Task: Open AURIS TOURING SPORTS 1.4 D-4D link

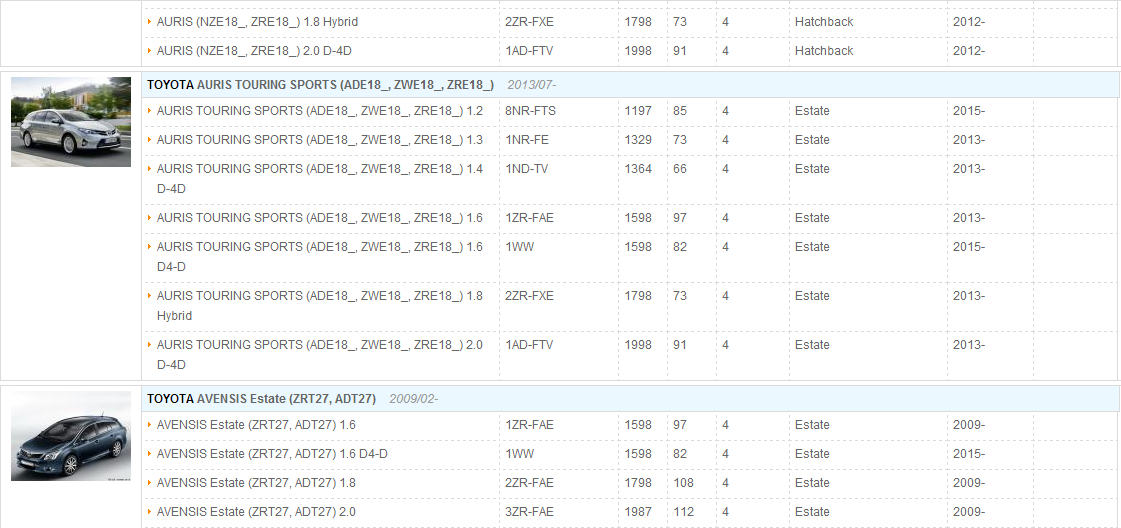Action: coord(320,179)
